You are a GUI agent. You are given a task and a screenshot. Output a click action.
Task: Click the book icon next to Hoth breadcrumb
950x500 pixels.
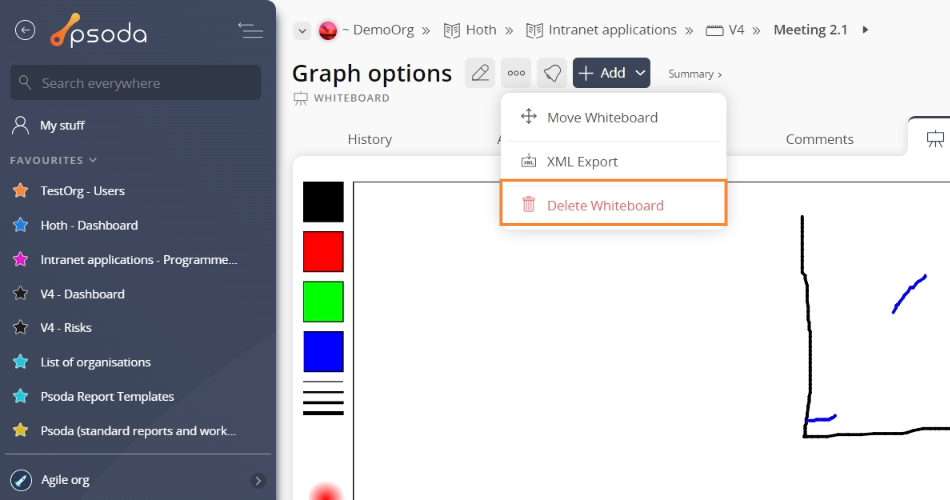coord(451,30)
